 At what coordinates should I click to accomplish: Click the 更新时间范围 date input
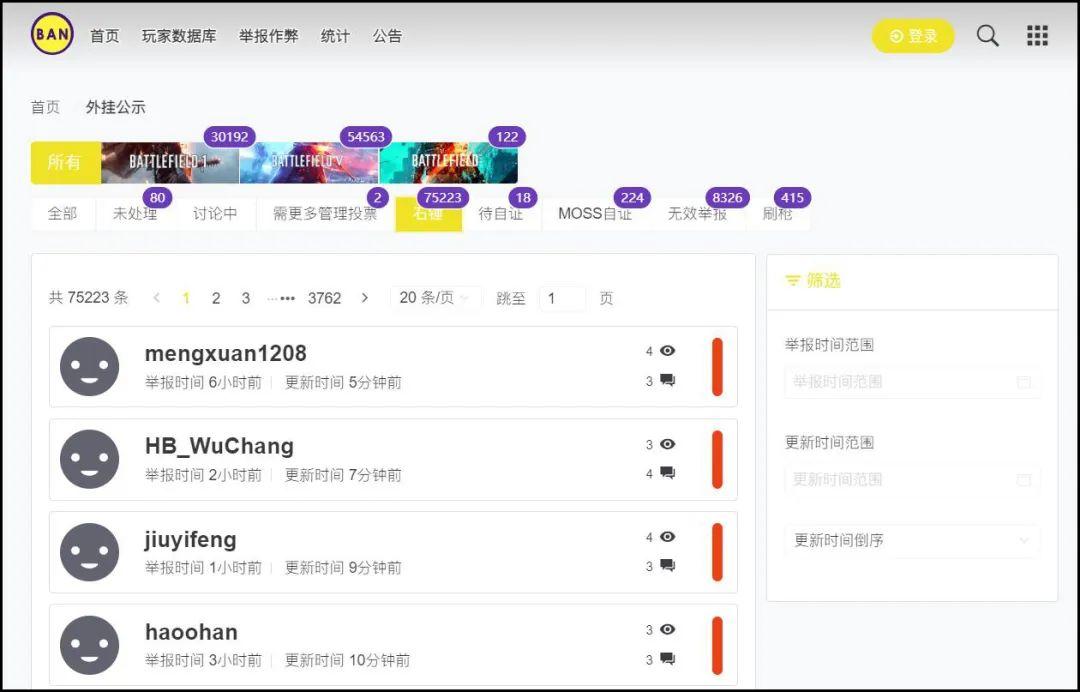(912, 480)
